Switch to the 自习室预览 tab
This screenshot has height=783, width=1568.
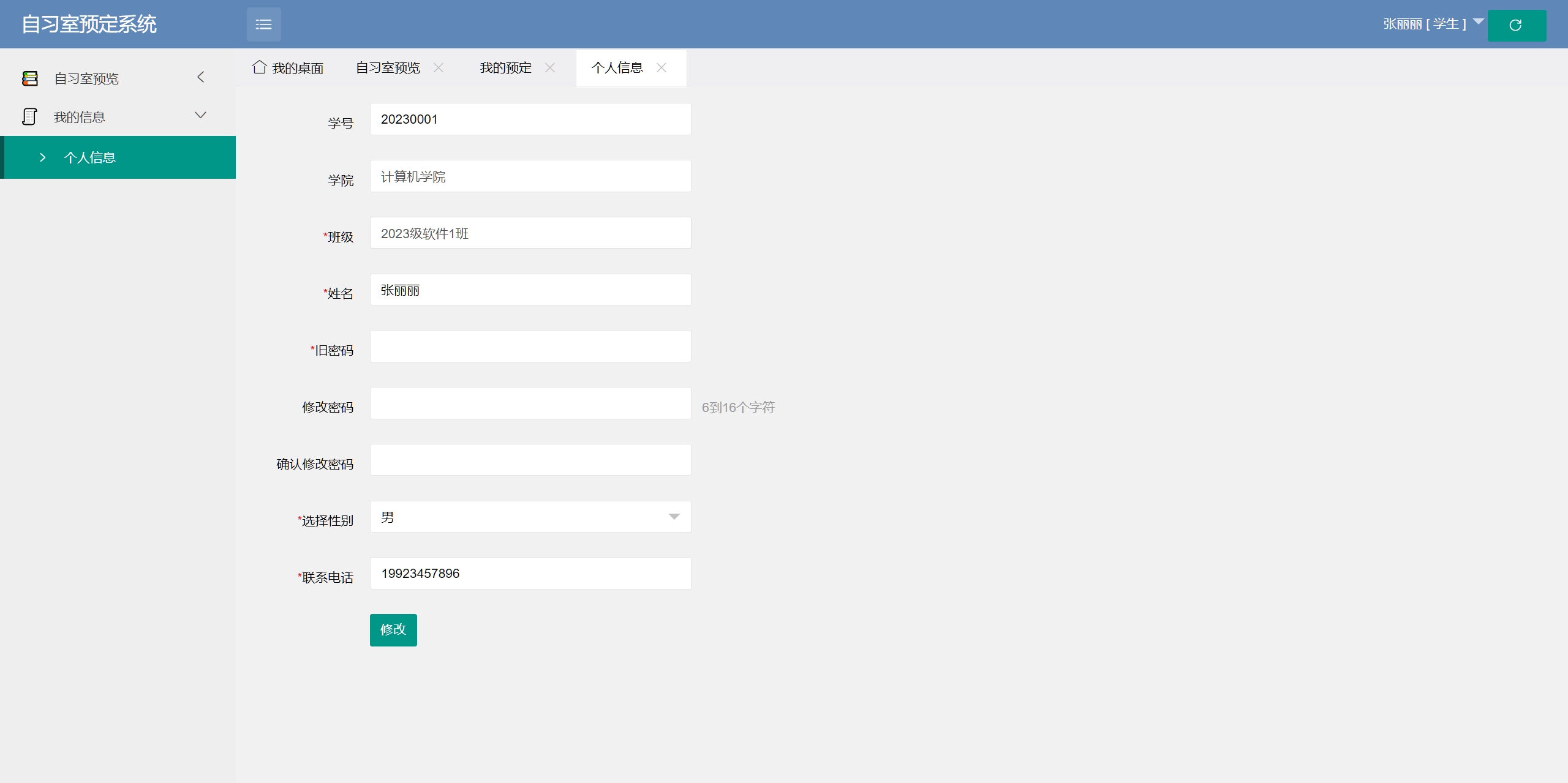(x=388, y=67)
